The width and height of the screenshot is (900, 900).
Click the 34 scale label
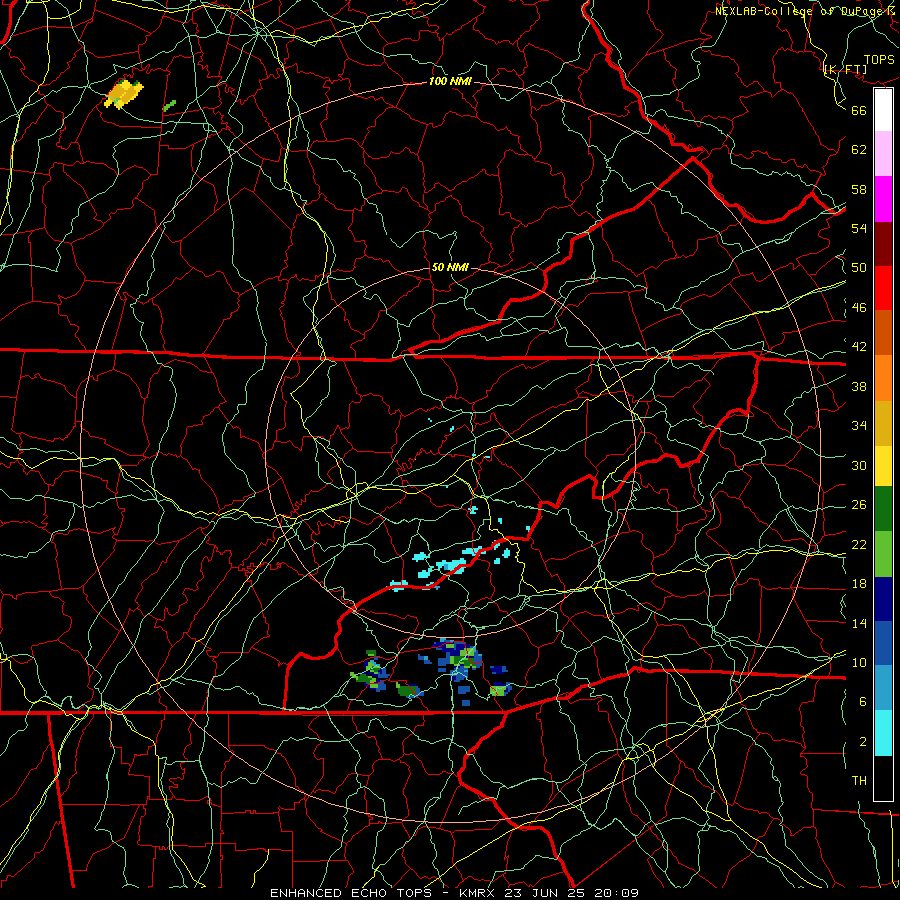(x=859, y=426)
